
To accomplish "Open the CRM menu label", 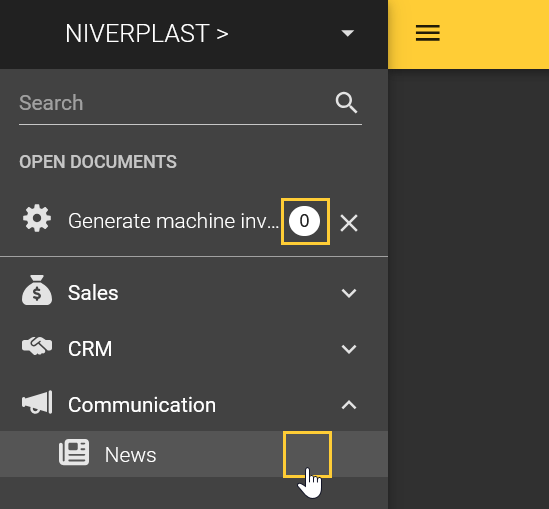I will click(90, 349).
